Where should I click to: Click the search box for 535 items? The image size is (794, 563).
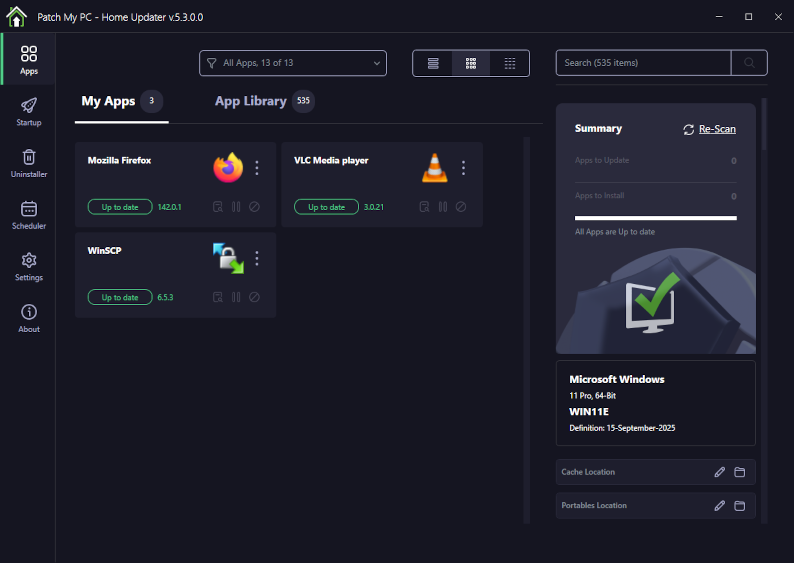[643, 63]
